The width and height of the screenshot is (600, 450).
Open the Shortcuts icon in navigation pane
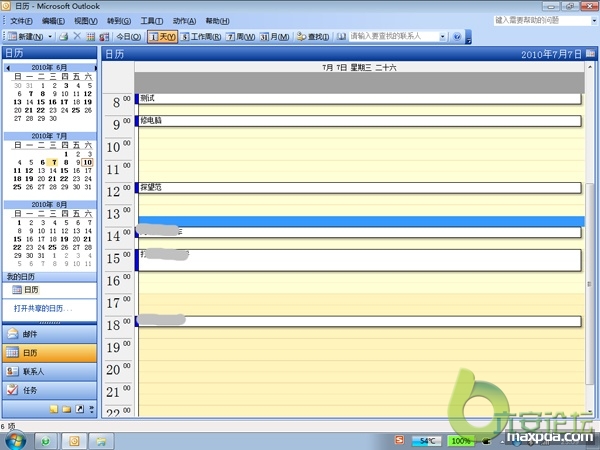click(79, 410)
